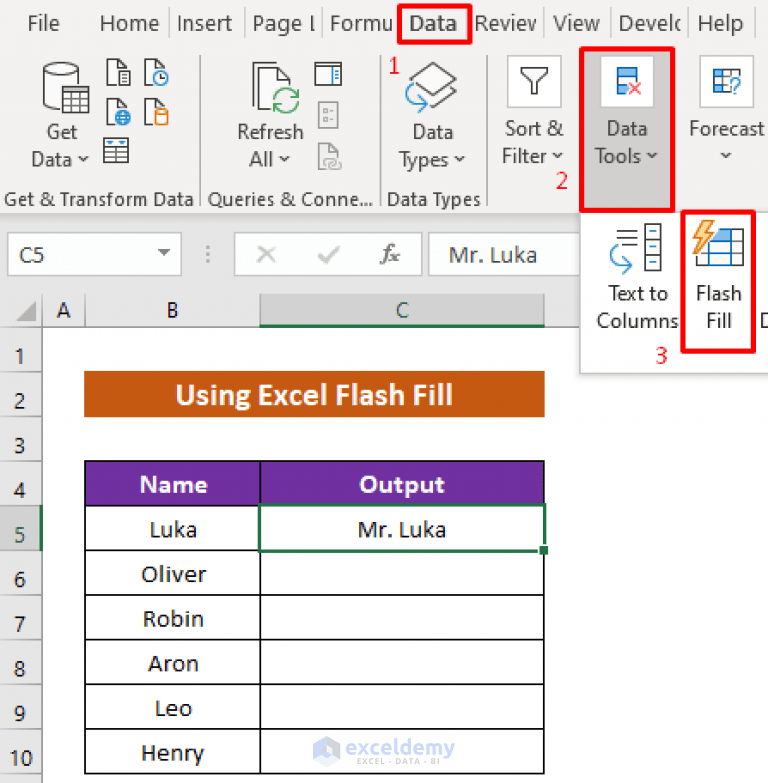
Task: Click the formula bar Enter checkmark
Action: point(328,255)
